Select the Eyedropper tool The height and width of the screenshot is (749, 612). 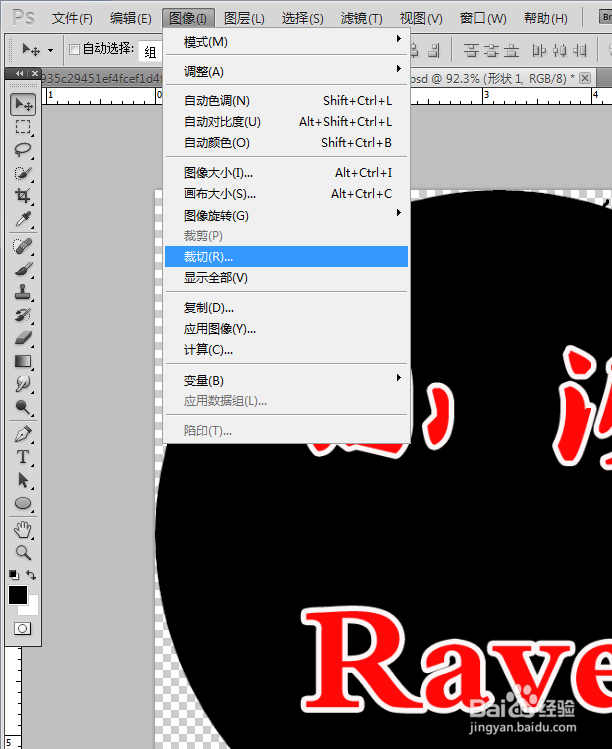pyautogui.click(x=23, y=219)
